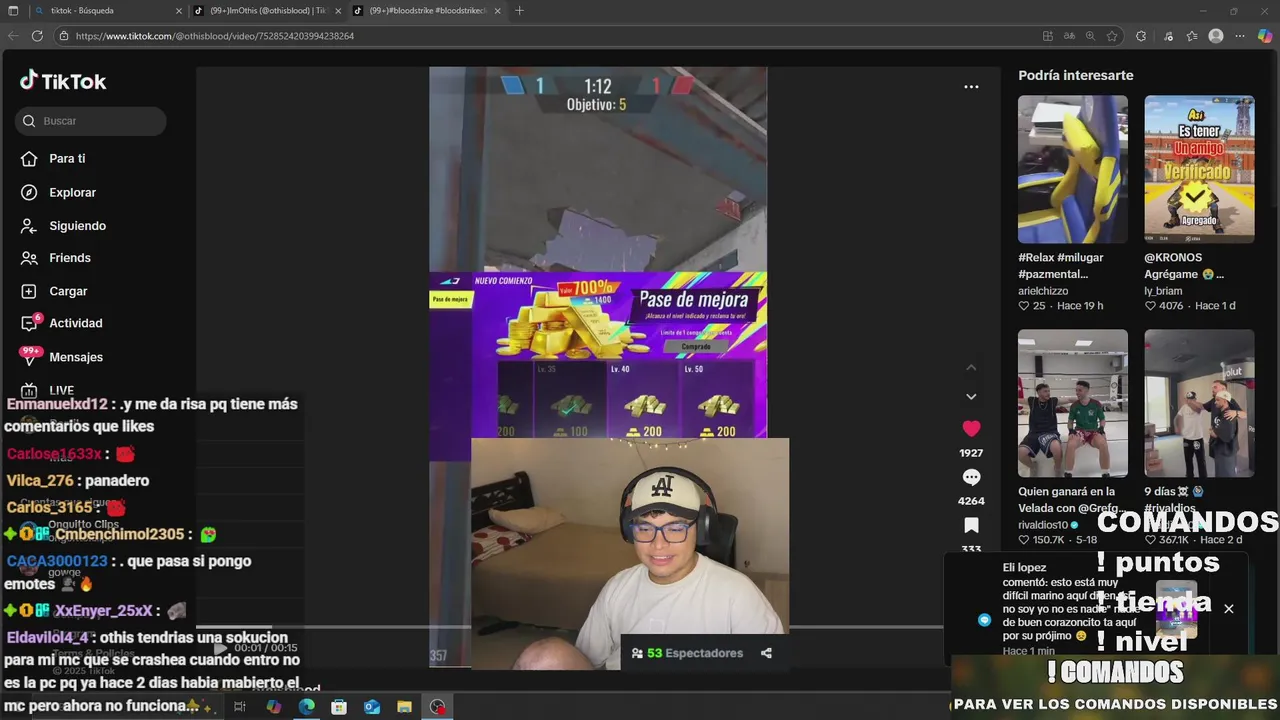The width and height of the screenshot is (1280, 720).
Task: Open the #Relax #milugar video thumbnail
Action: pos(1073,169)
